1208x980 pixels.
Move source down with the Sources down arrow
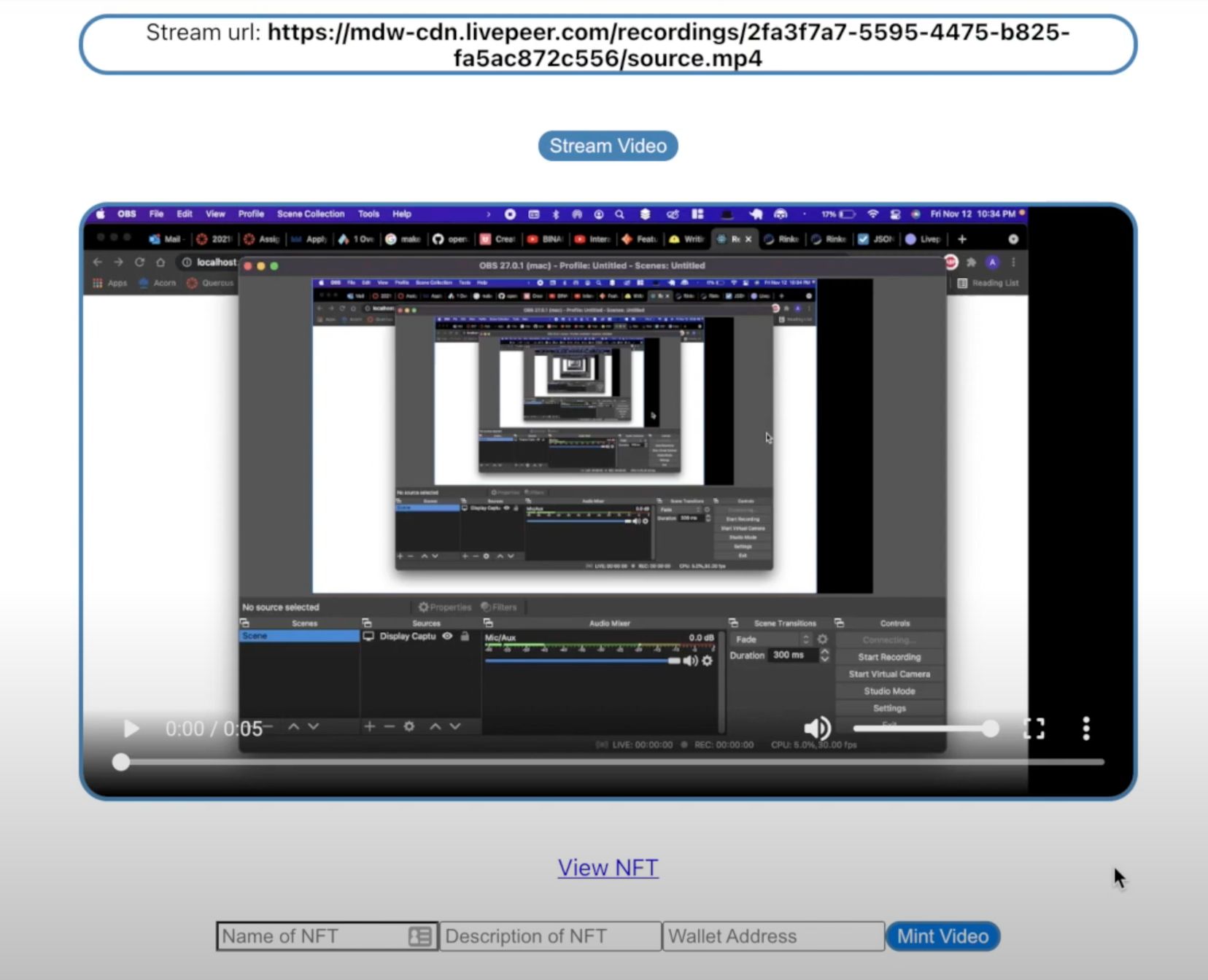click(x=455, y=726)
